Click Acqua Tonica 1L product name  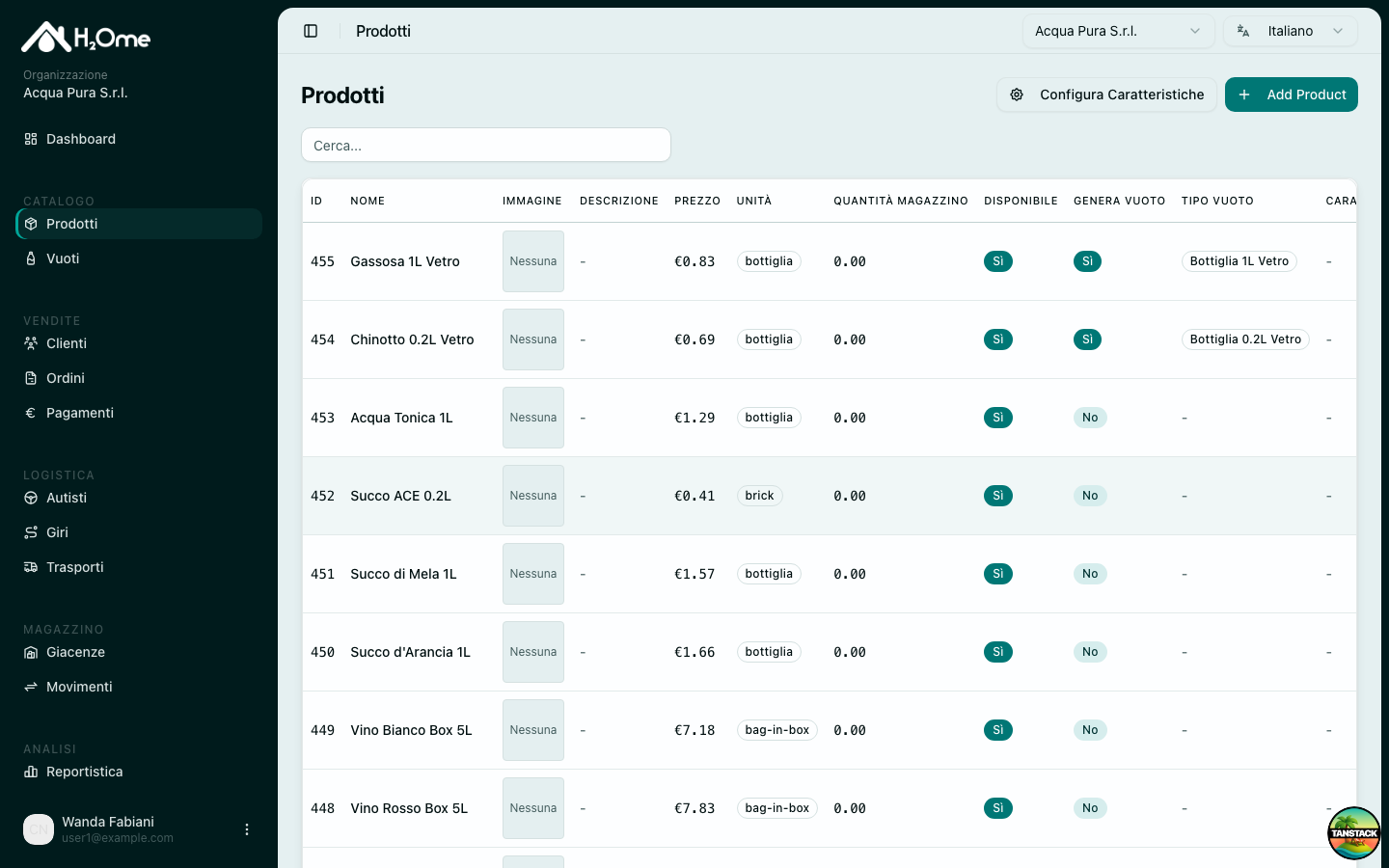tap(401, 418)
